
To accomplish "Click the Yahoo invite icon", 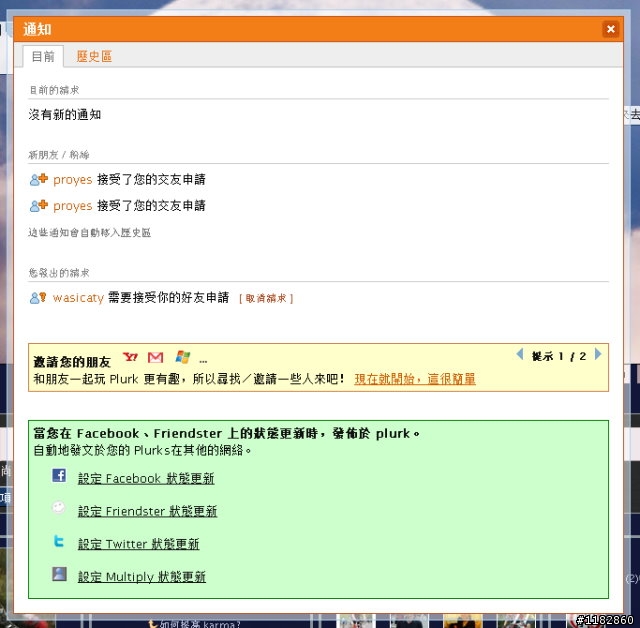I will pyautogui.click(x=131, y=357).
